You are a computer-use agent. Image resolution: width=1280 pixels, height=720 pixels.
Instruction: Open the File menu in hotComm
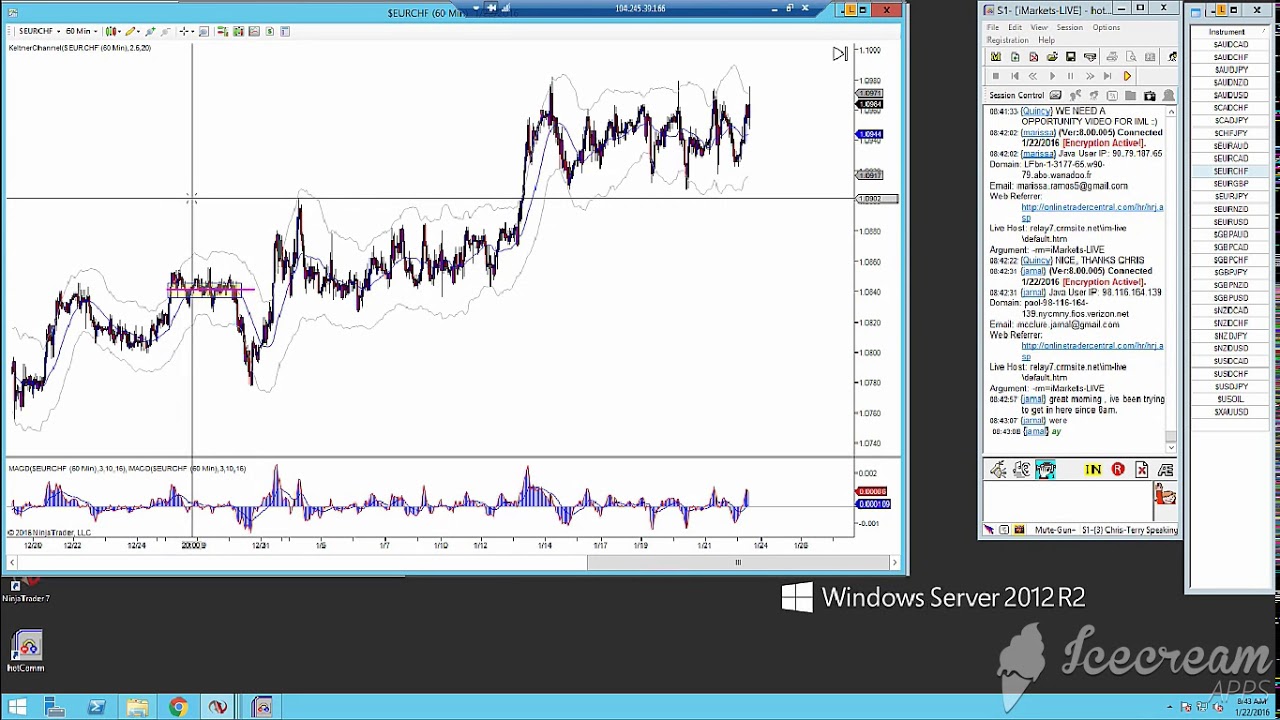click(993, 27)
